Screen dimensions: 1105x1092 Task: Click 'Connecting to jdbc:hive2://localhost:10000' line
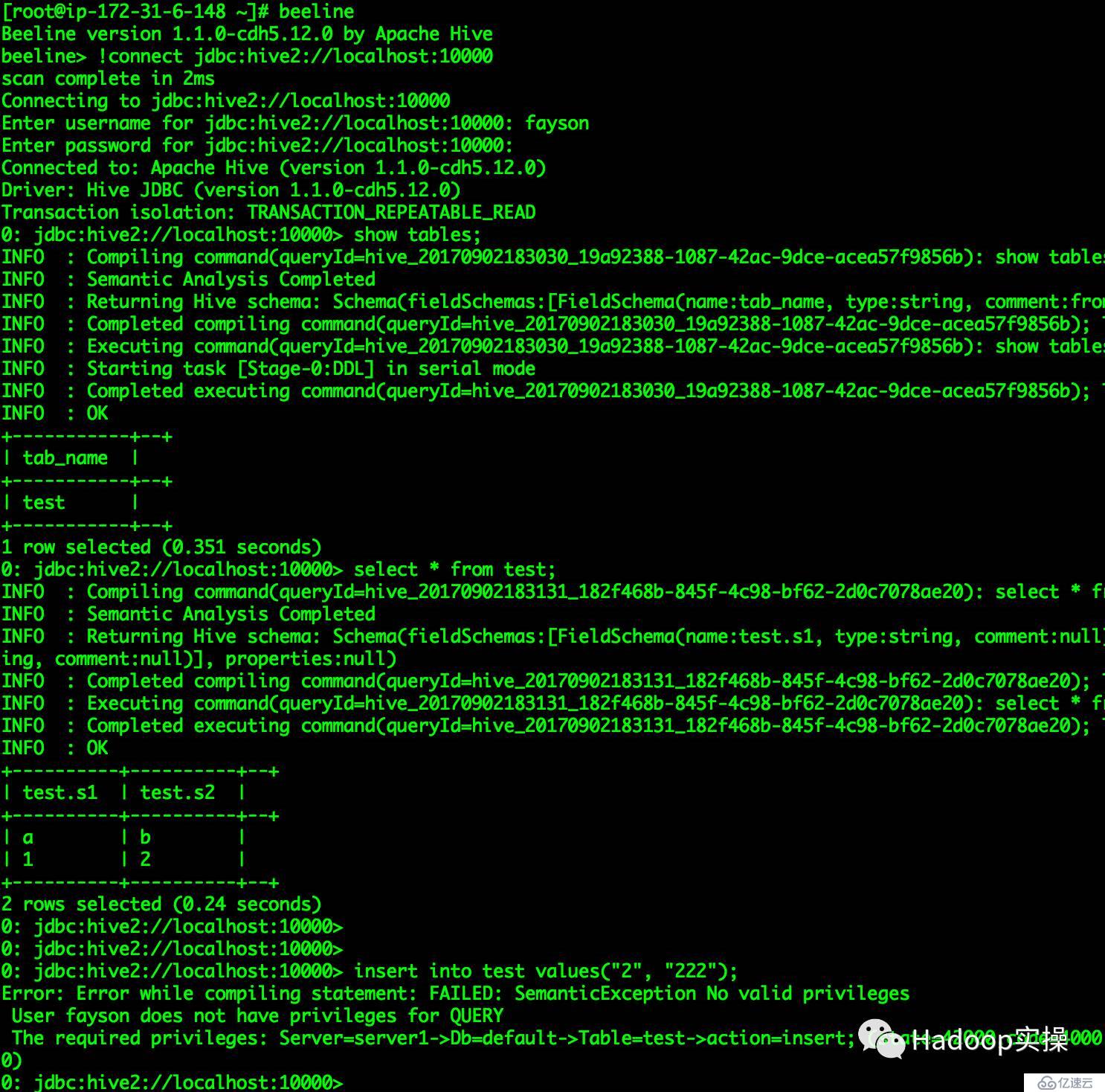[x=226, y=100]
